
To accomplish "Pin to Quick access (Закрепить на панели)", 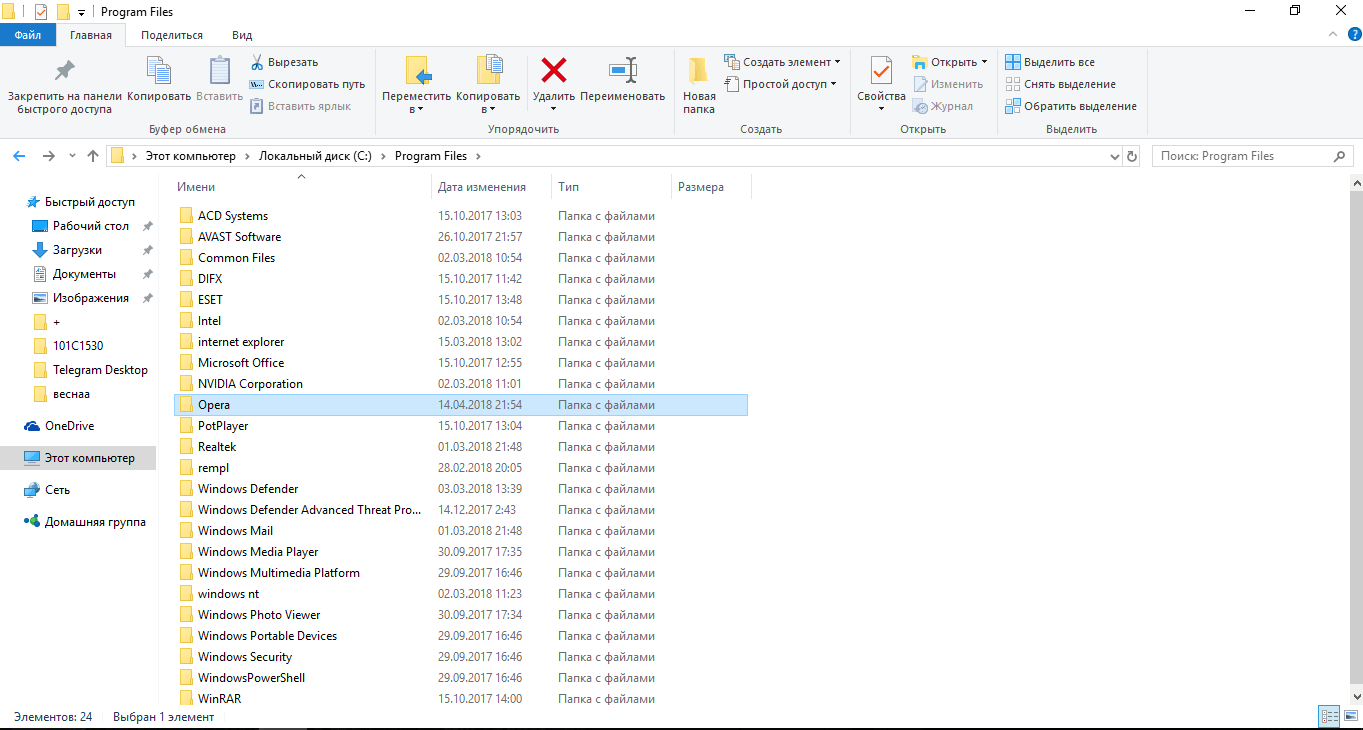I will (x=65, y=86).
